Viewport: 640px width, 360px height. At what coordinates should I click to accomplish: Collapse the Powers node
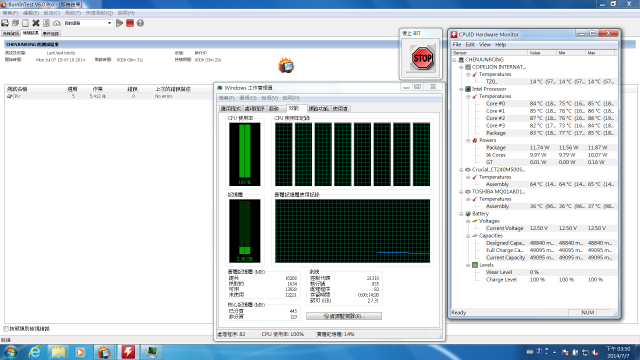468,141
